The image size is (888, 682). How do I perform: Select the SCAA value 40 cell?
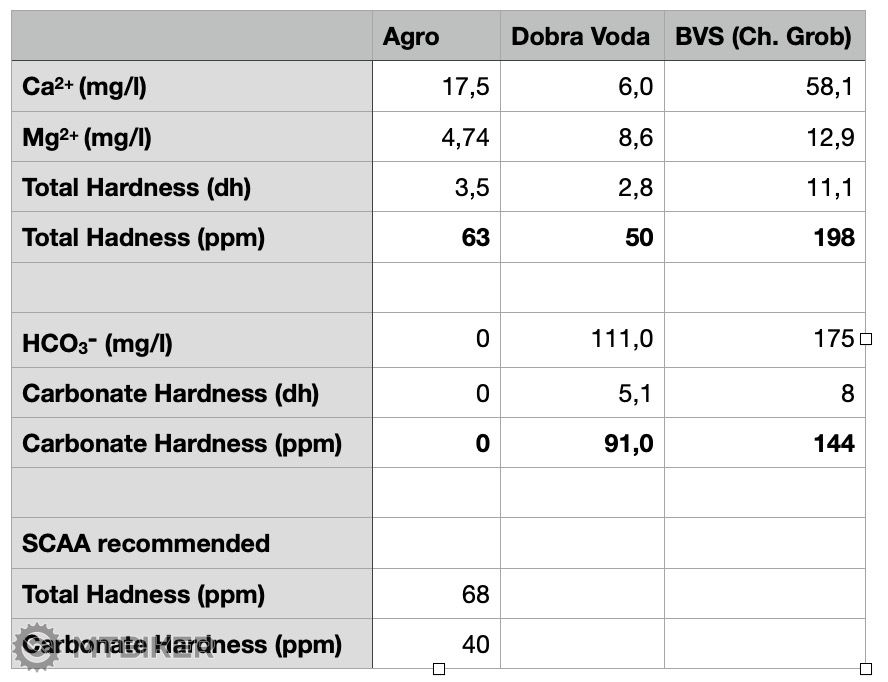[437, 644]
